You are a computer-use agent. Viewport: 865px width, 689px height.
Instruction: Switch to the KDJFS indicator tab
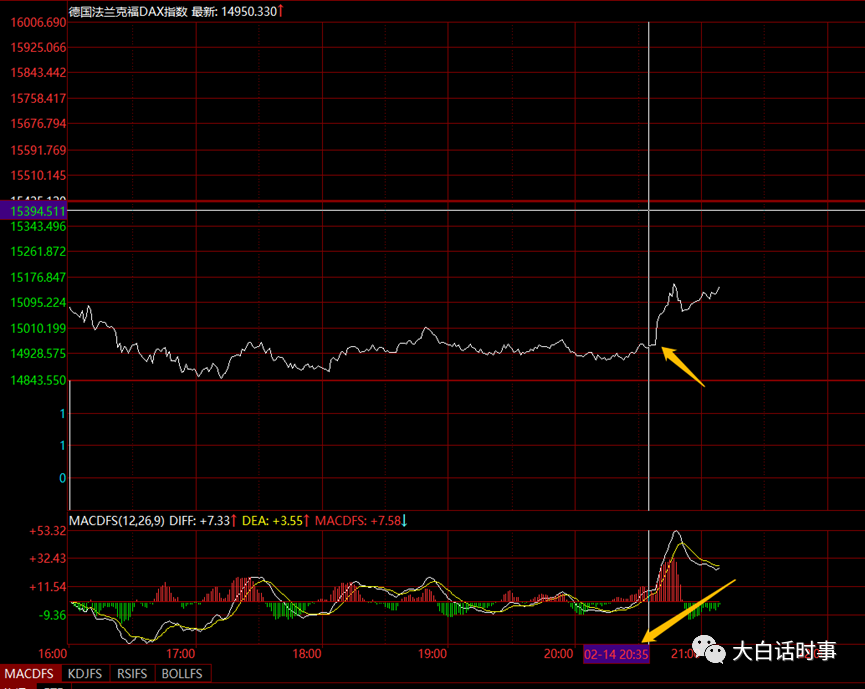point(85,674)
